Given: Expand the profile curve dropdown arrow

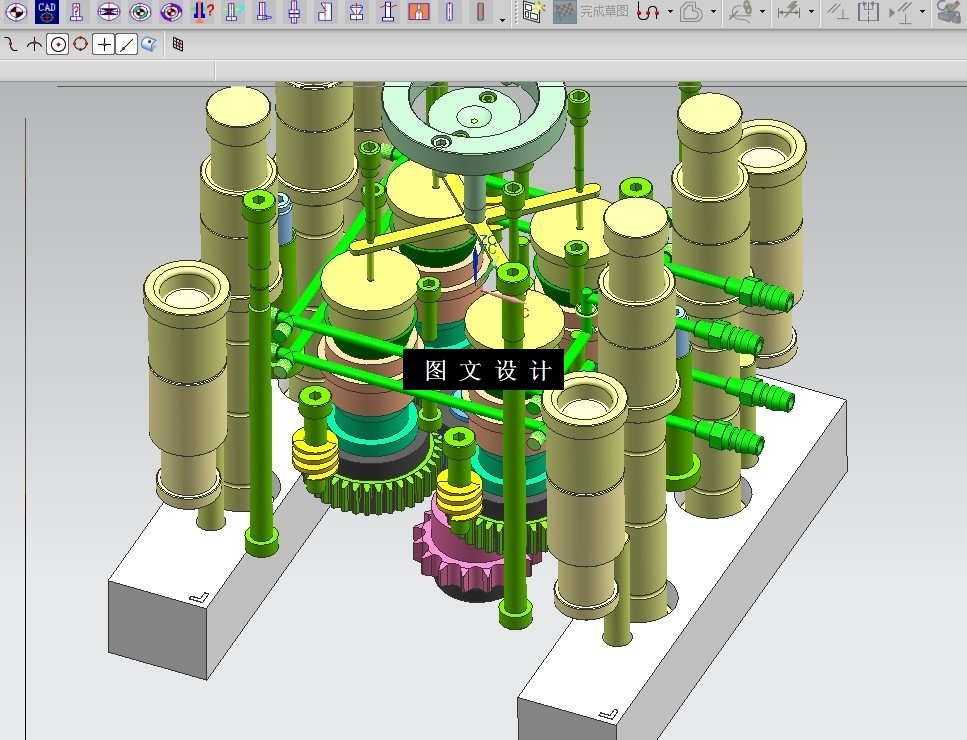Looking at the screenshot, I should tap(670, 12).
